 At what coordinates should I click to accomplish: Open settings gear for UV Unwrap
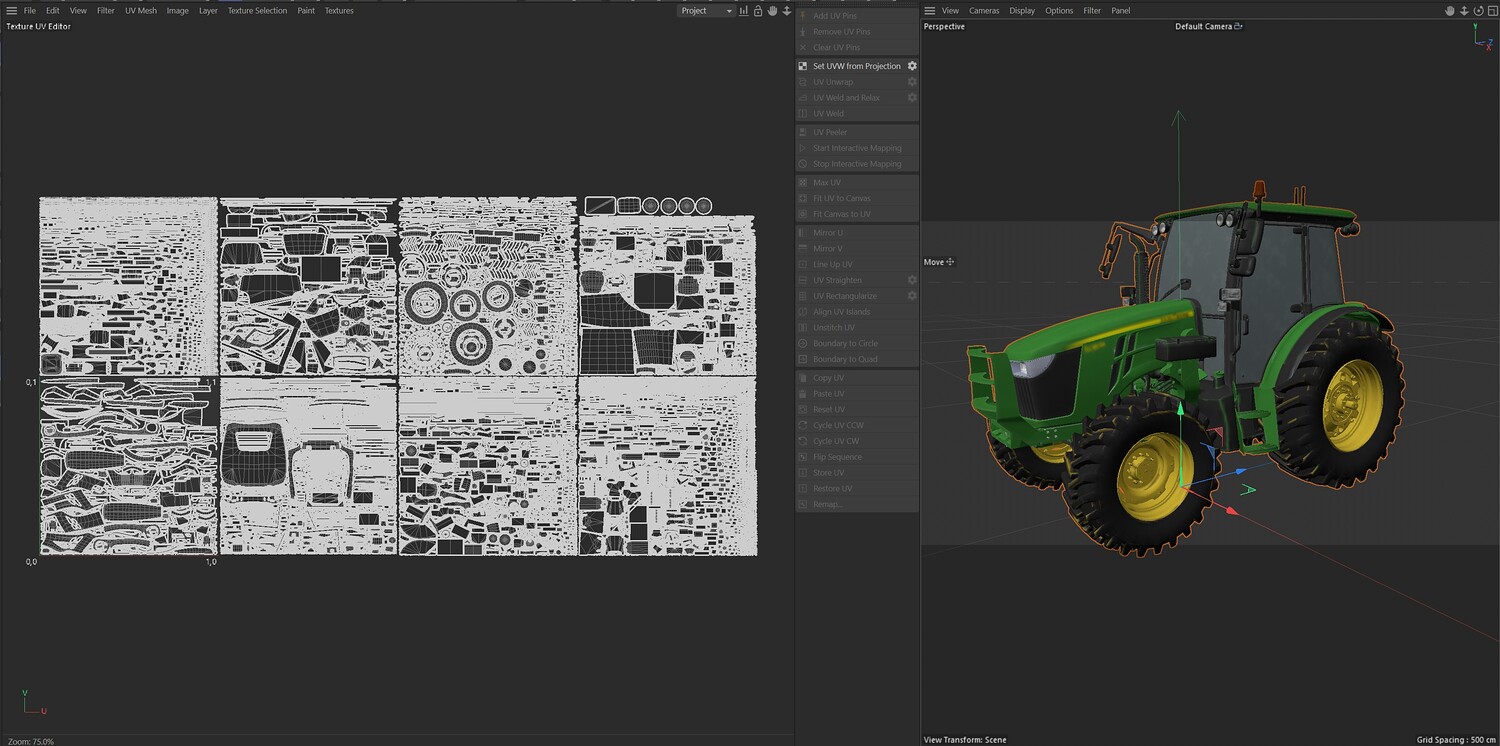(912, 82)
